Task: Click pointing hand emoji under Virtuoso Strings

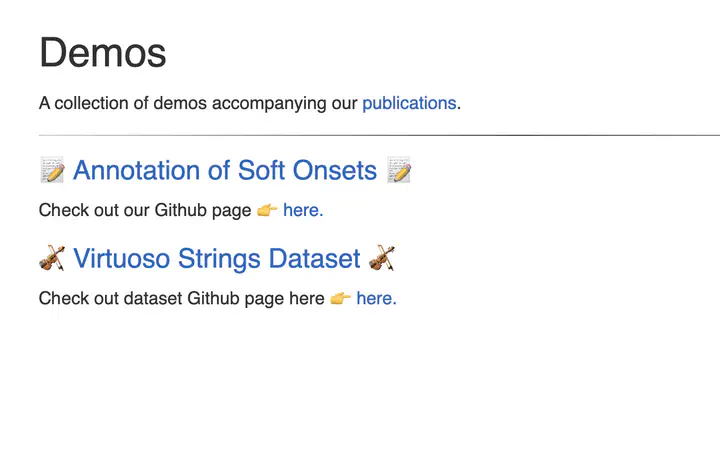Action: coord(340,298)
